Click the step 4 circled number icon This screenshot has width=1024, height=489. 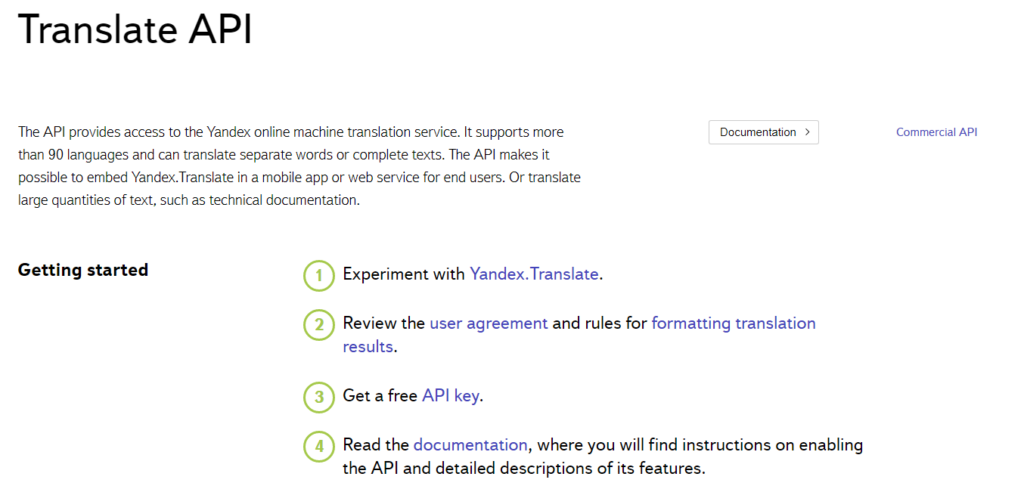[x=319, y=446]
